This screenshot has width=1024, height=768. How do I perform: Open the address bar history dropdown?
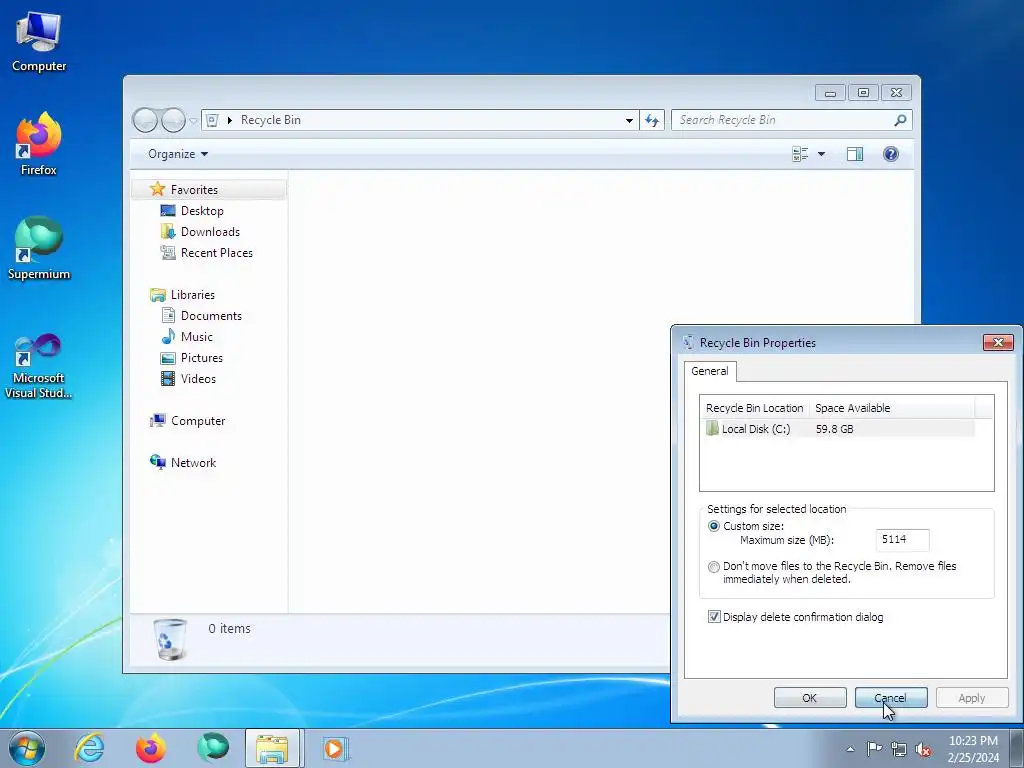click(x=629, y=120)
